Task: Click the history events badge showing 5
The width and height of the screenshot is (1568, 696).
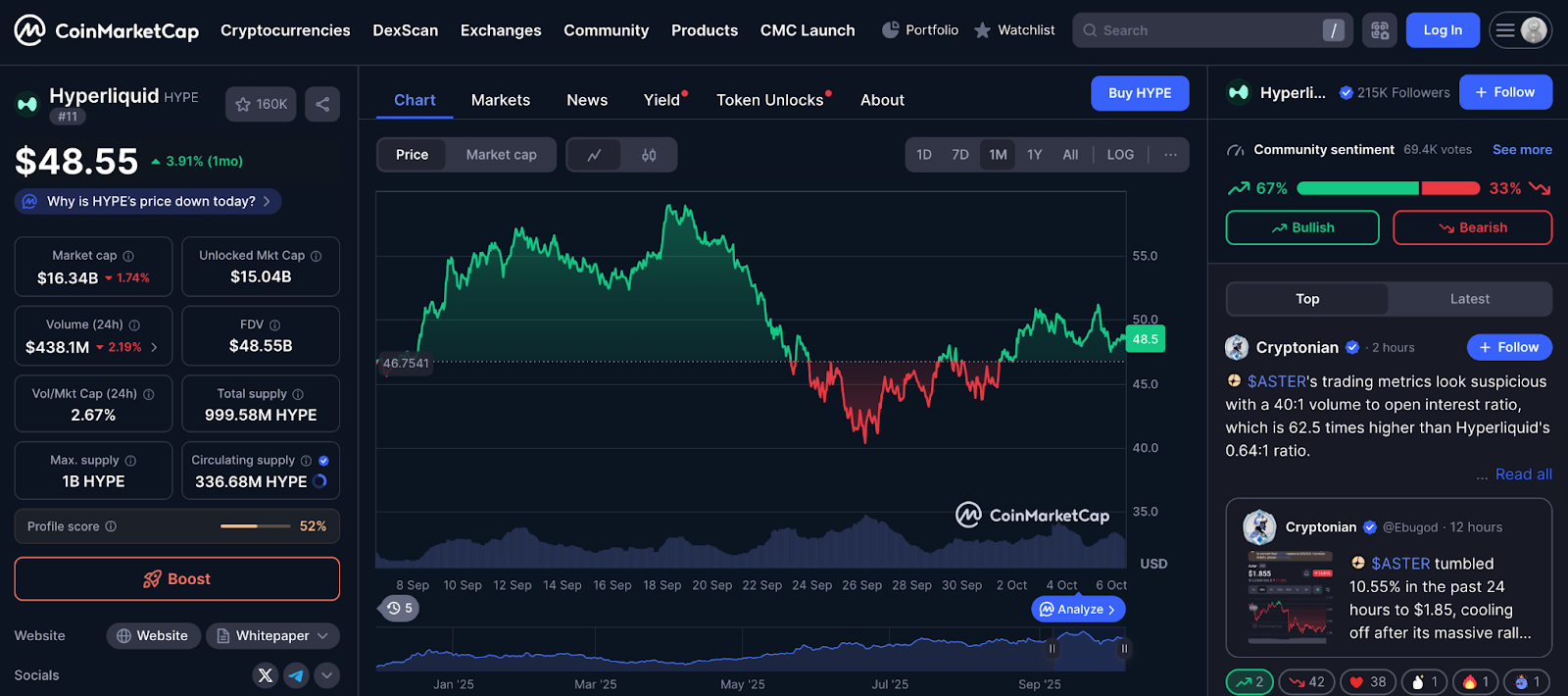Action: pyautogui.click(x=400, y=609)
